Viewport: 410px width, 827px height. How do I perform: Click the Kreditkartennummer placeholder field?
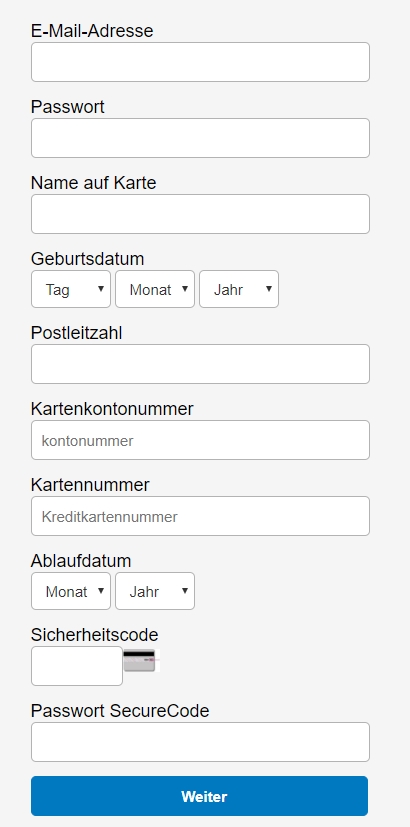tap(200, 516)
